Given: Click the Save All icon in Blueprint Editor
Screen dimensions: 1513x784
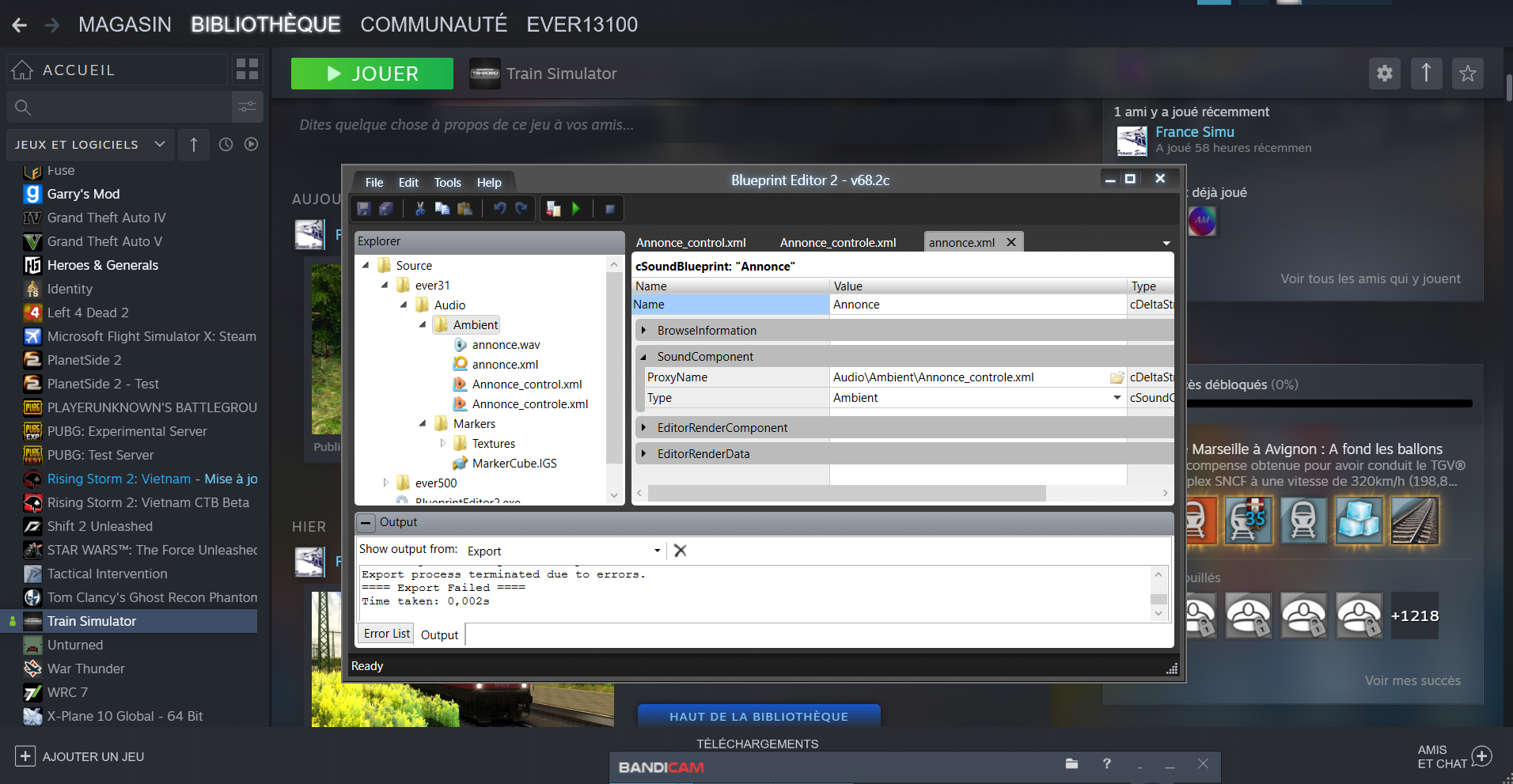Looking at the screenshot, I should tap(386, 209).
